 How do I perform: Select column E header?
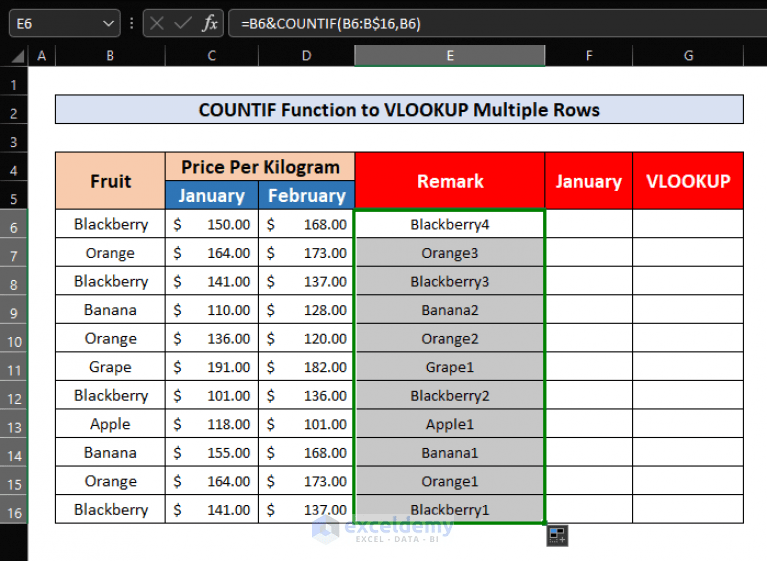[450, 56]
